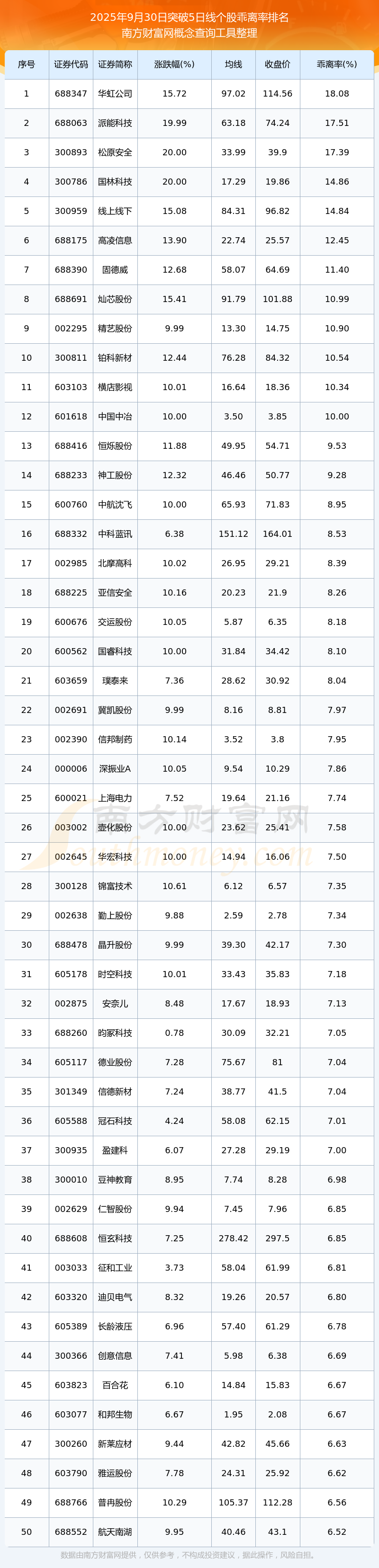Click stock name 横店影视

tap(115, 387)
